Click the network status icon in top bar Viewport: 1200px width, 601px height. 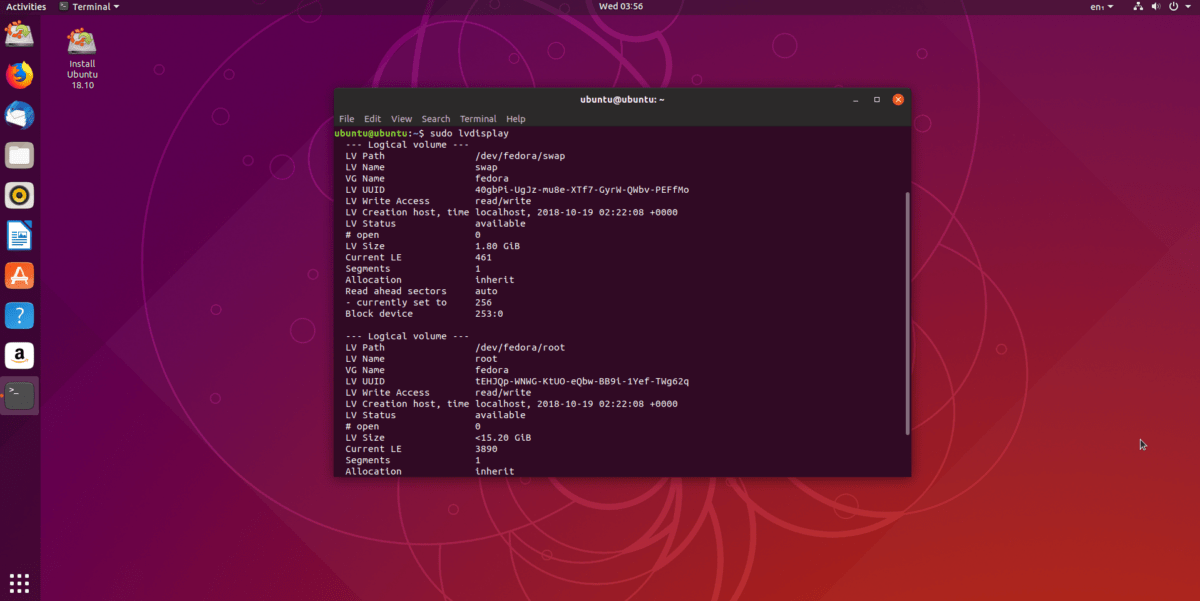click(x=1139, y=6)
